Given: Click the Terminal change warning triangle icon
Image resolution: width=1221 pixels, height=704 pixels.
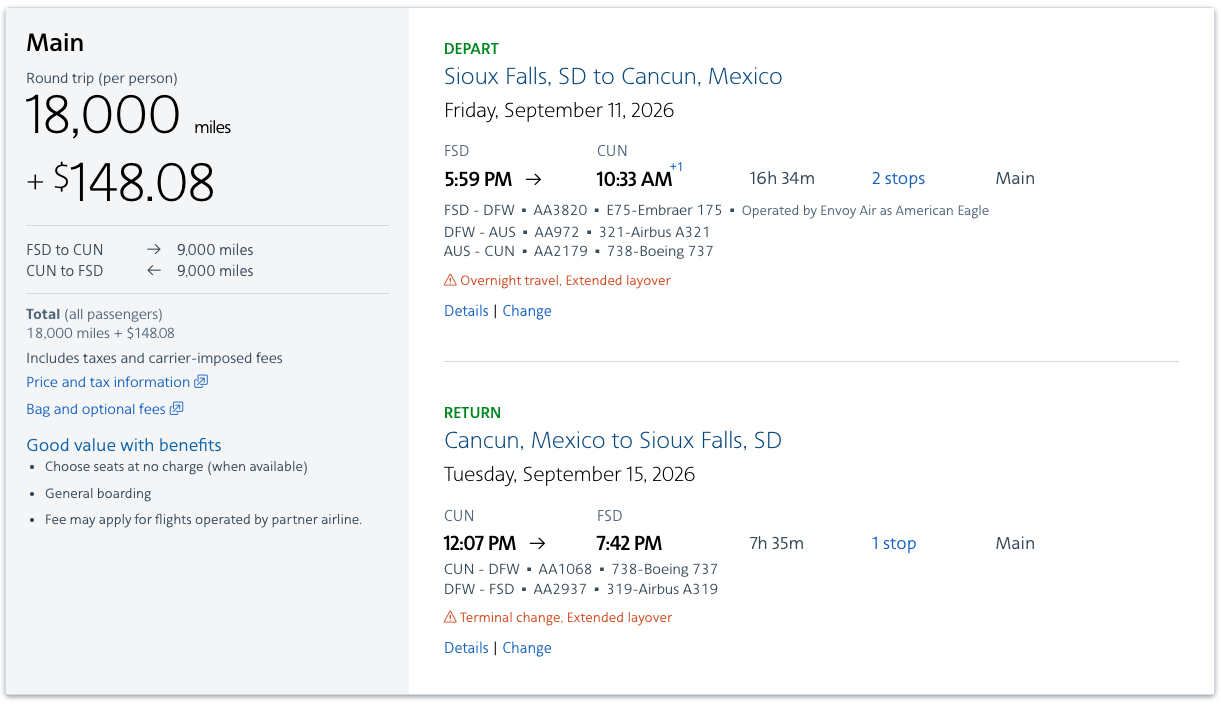Looking at the screenshot, I should pyautogui.click(x=450, y=618).
